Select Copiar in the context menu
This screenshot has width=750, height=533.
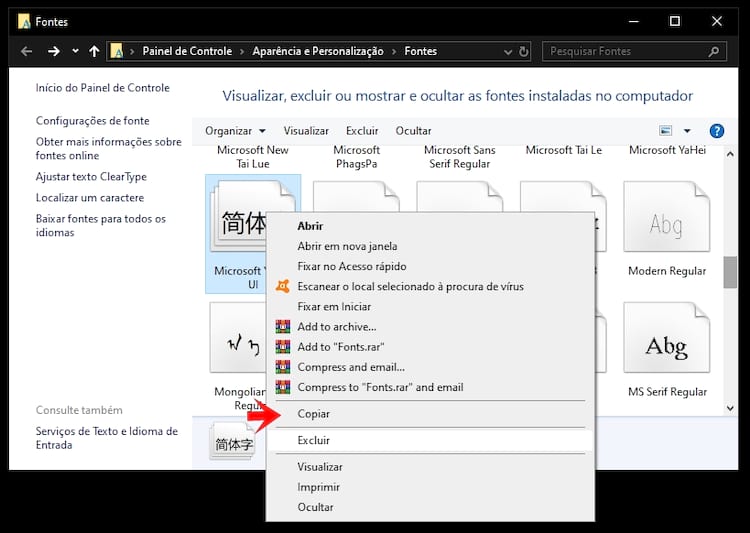pos(430,413)
